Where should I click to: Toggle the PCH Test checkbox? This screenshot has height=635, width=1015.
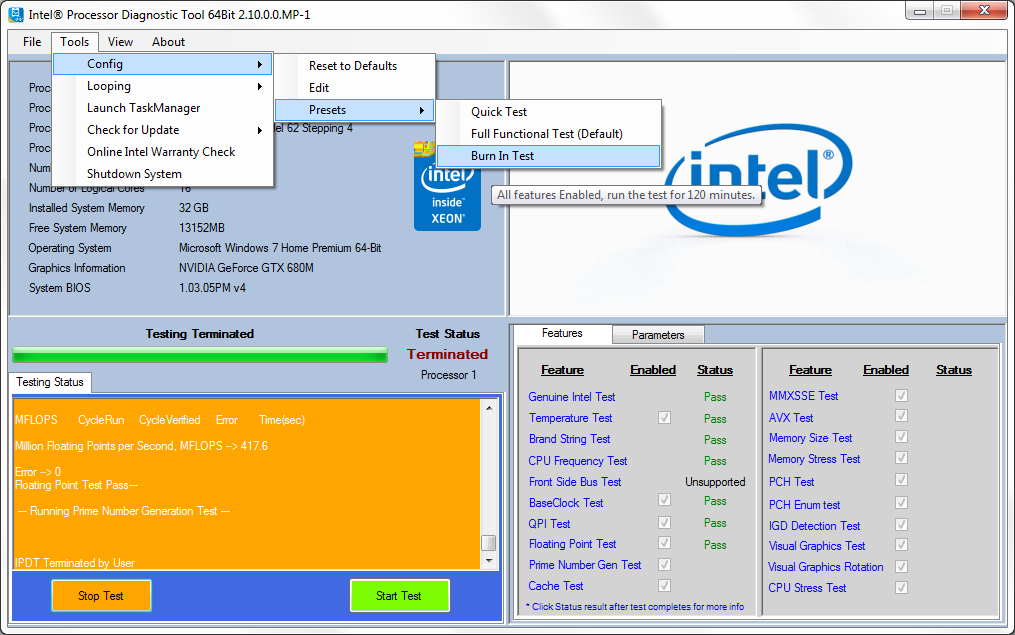[901, 480]
